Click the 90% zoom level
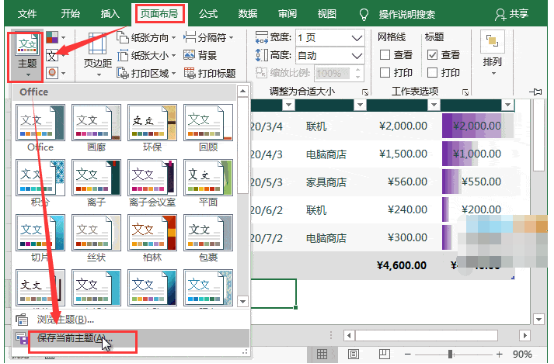Viewport: 554px width, 364px height. pyautogui.click(x=522, y=354)
